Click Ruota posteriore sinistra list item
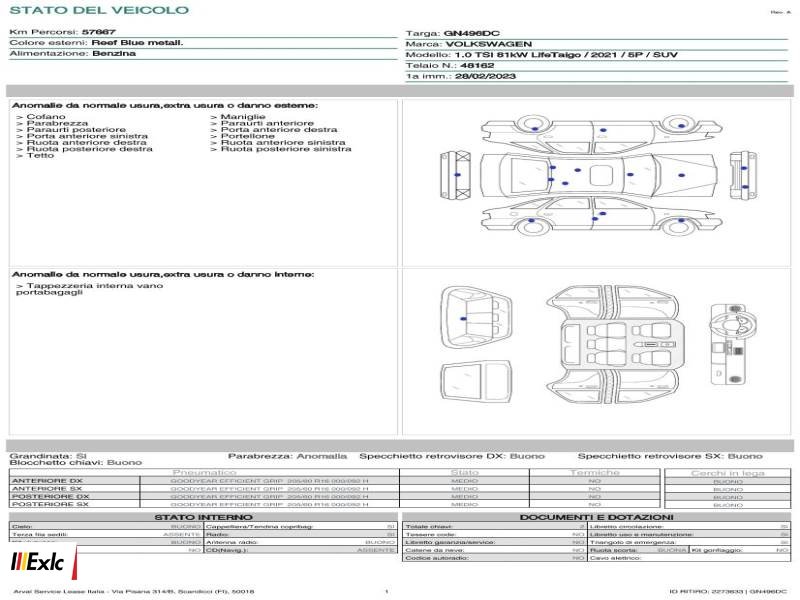 click(281, 149)
